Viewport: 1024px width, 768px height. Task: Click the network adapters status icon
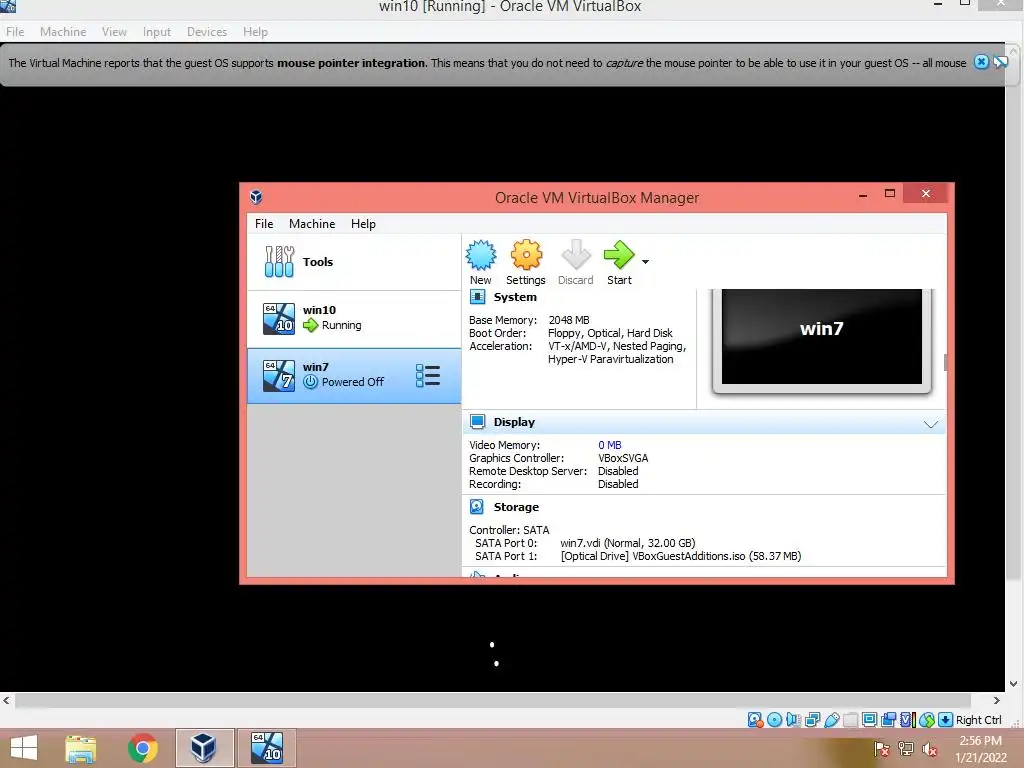coord(812,720)
